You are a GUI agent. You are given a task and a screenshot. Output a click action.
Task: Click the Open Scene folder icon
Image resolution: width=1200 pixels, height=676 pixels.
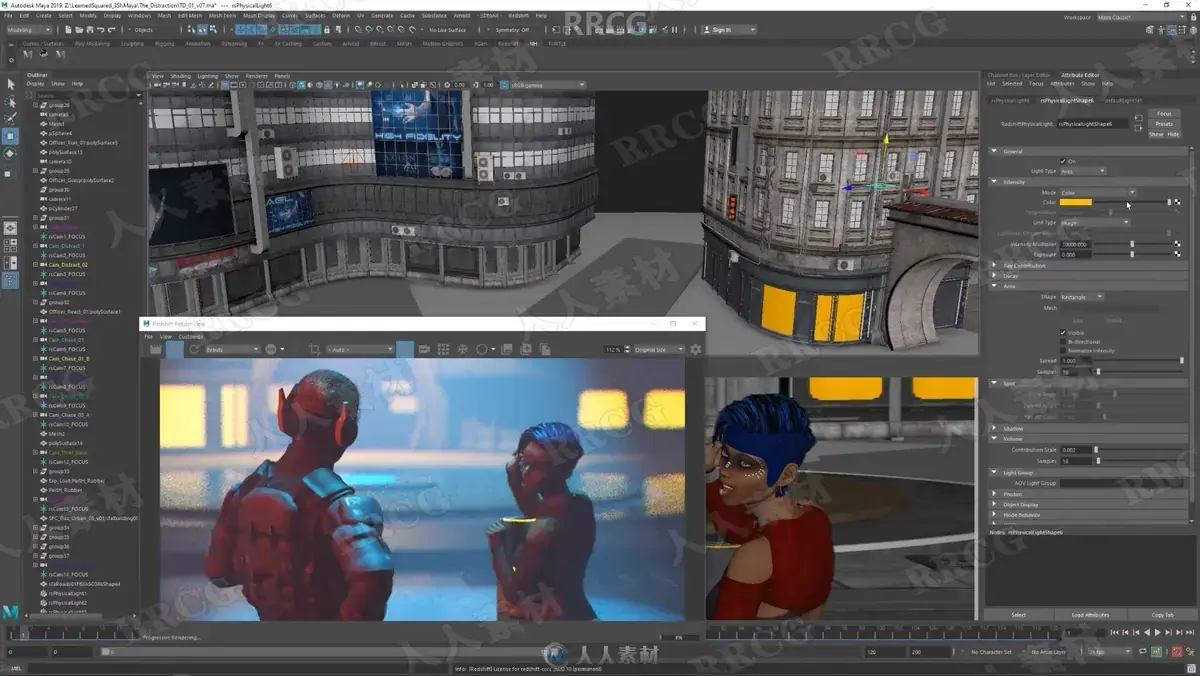tap(79, 30)
